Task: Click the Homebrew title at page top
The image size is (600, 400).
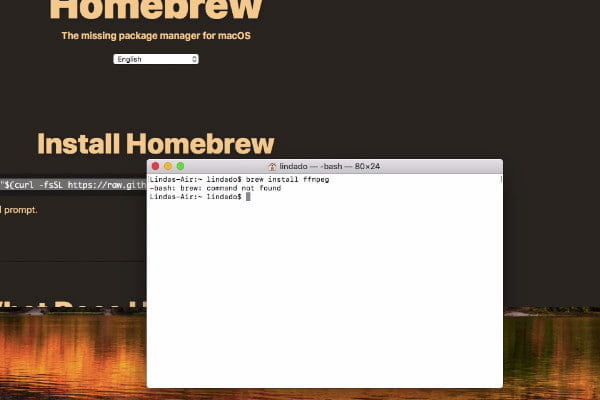Action: click(156, 9)
